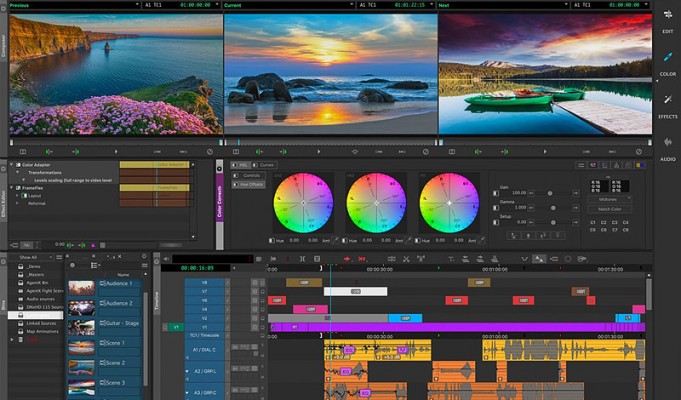Toggle the second wheel Hue enable button
The image size is (681, 400).
[x=345, y=240]
